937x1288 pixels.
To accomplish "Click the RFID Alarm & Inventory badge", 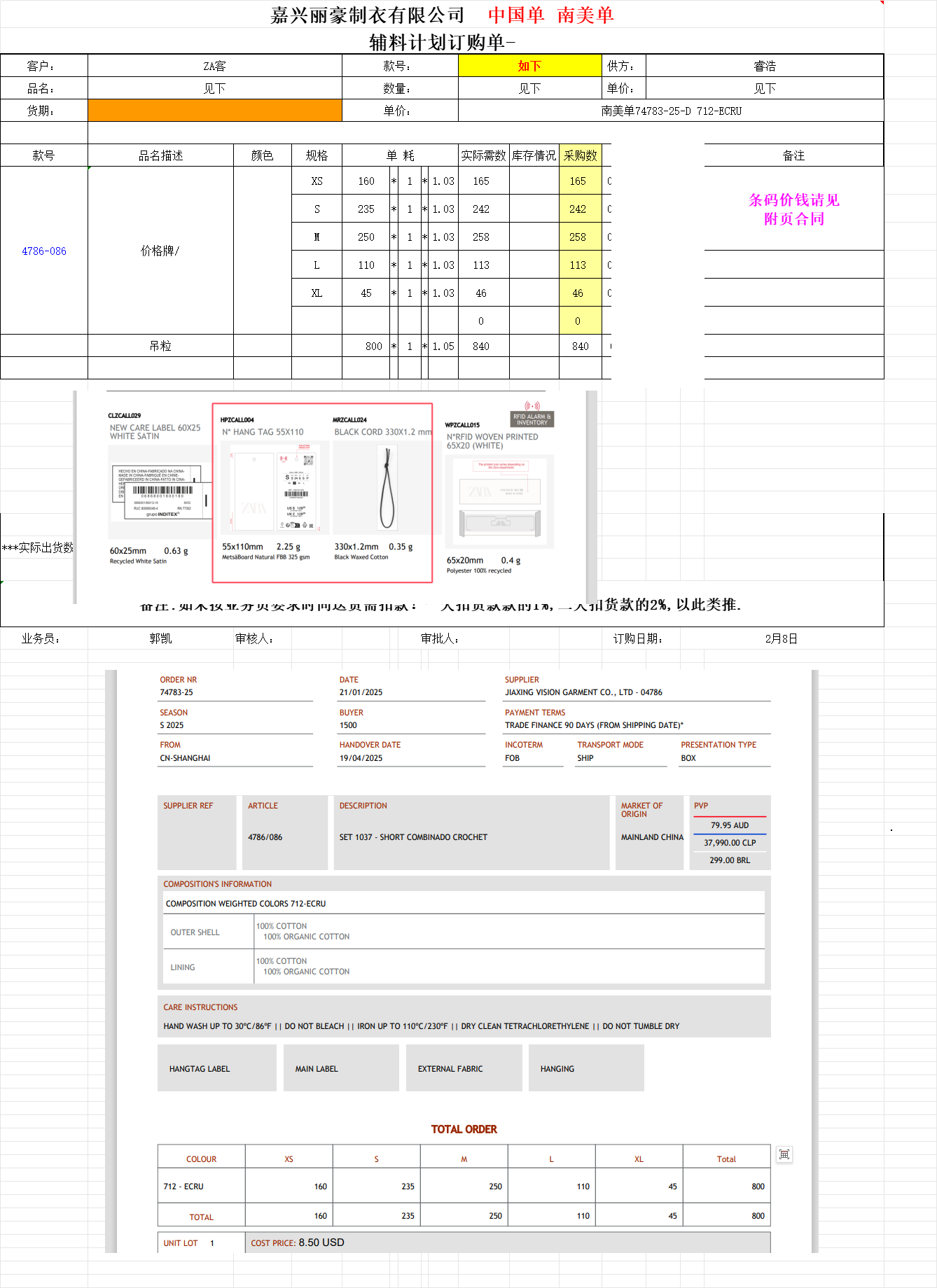I will click(532, 419).
